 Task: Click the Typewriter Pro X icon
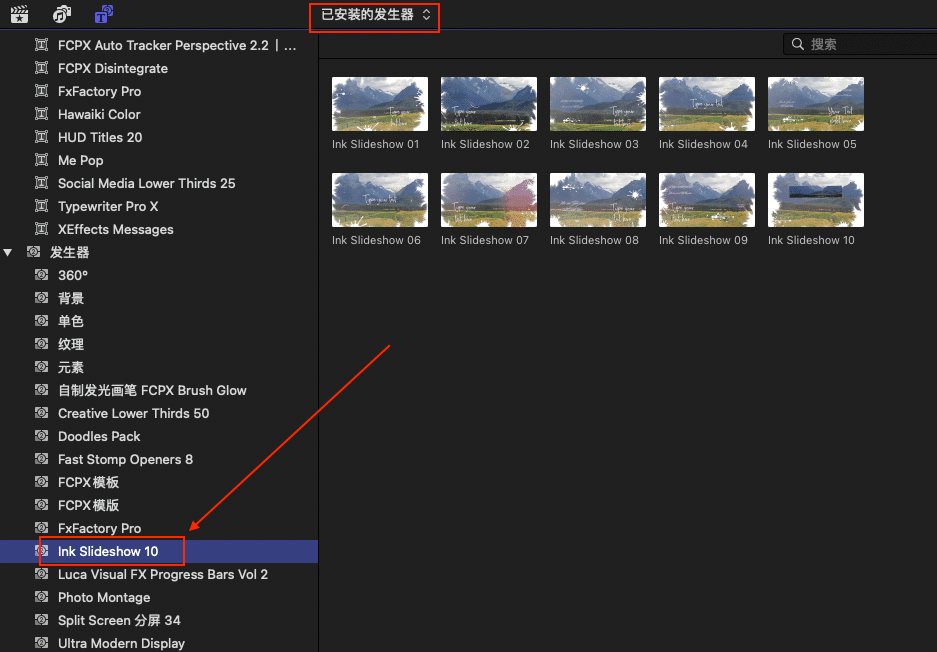pos(41,206)
